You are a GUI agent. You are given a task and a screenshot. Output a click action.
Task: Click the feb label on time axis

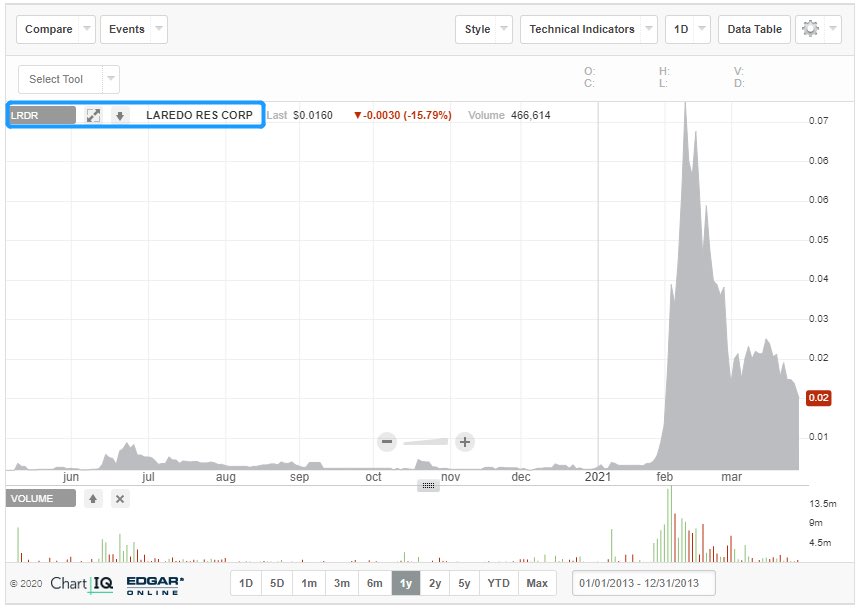pos(664,477)
